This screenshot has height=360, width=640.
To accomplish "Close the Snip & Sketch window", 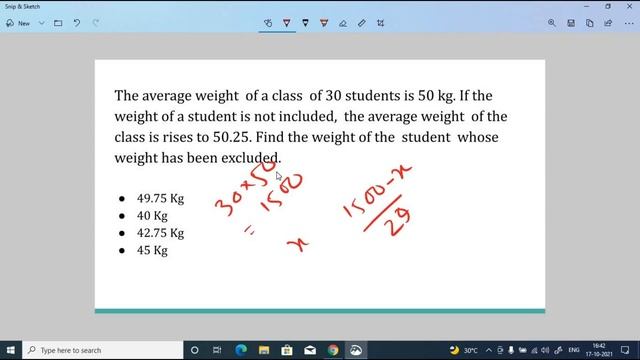I will (629, 6).
